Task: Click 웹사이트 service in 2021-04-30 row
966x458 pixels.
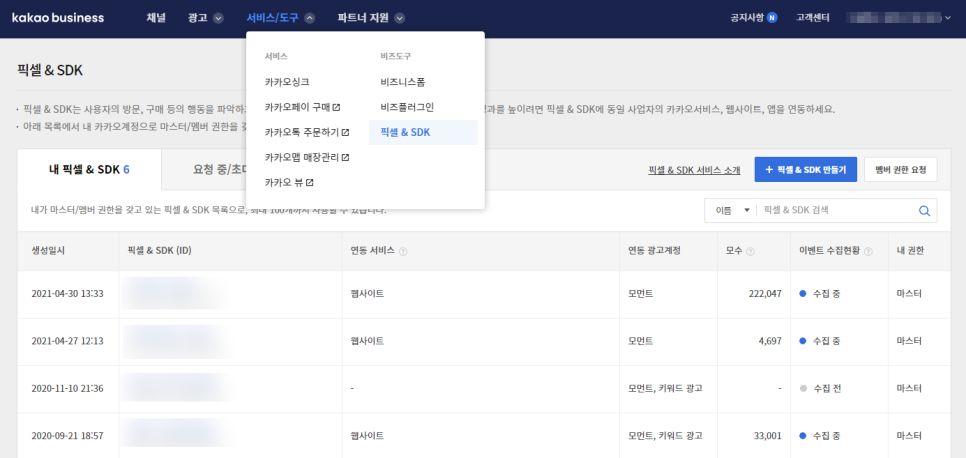Action: coord(367,294)
